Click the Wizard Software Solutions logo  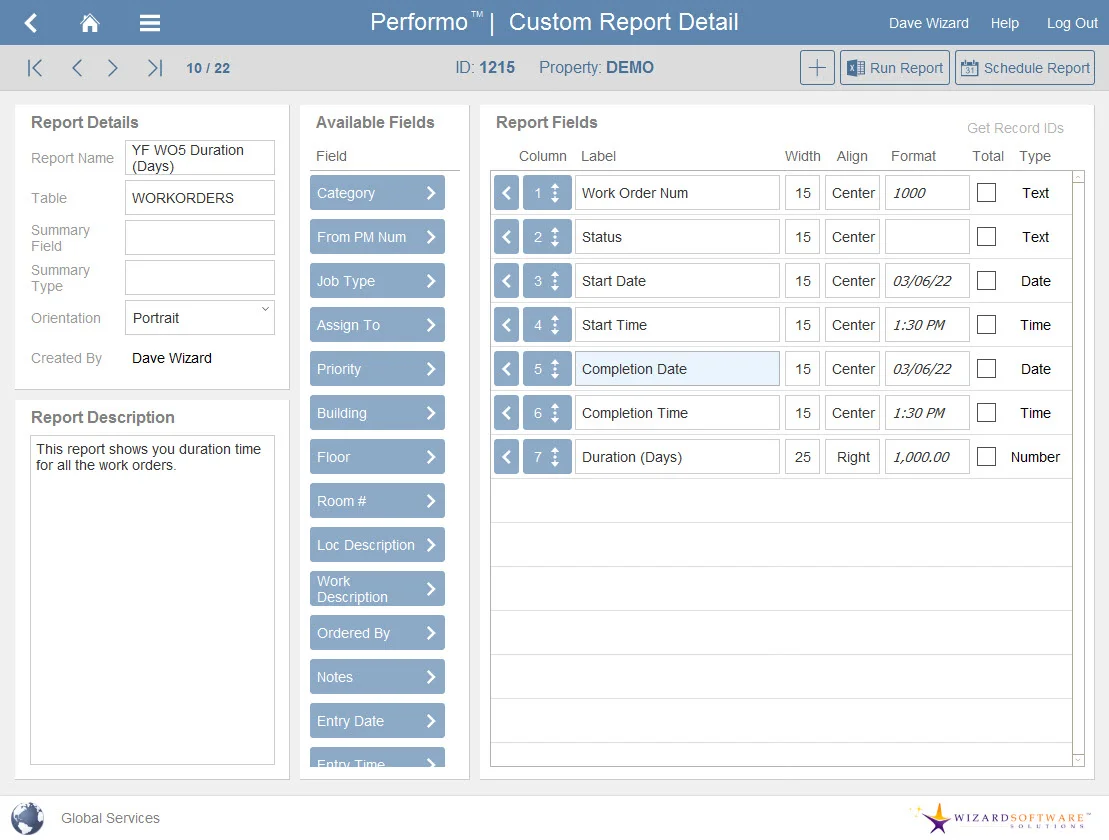tap(1002, 818)
